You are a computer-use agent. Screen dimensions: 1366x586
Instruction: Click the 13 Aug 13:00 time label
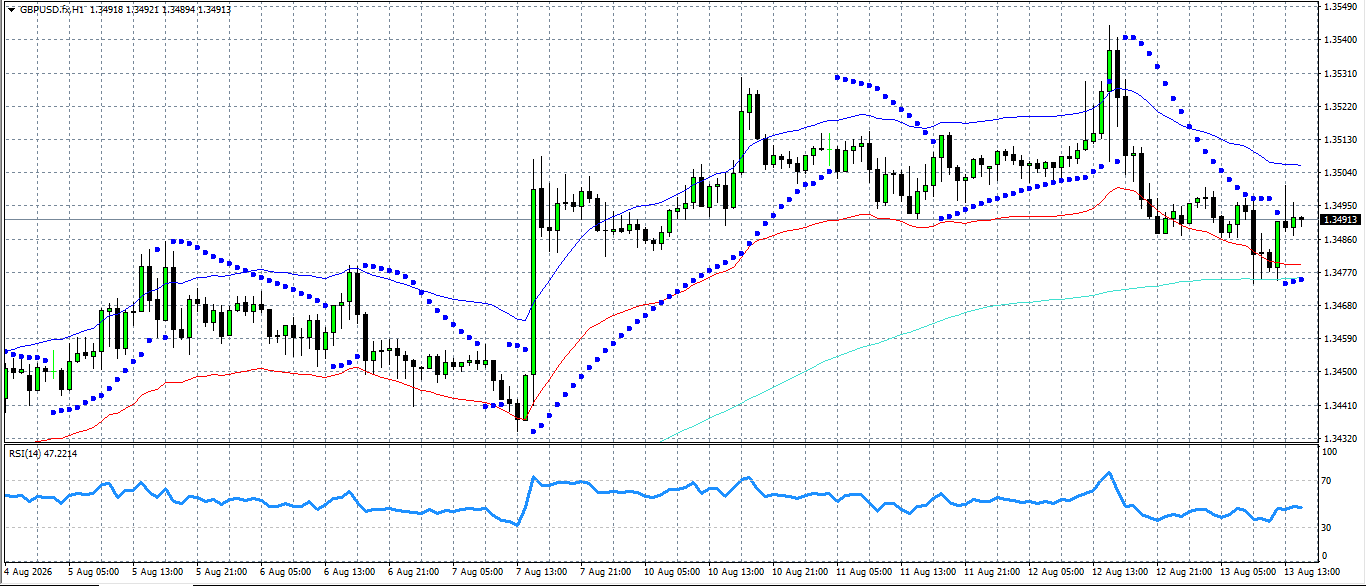click(x=1311, y=572)
